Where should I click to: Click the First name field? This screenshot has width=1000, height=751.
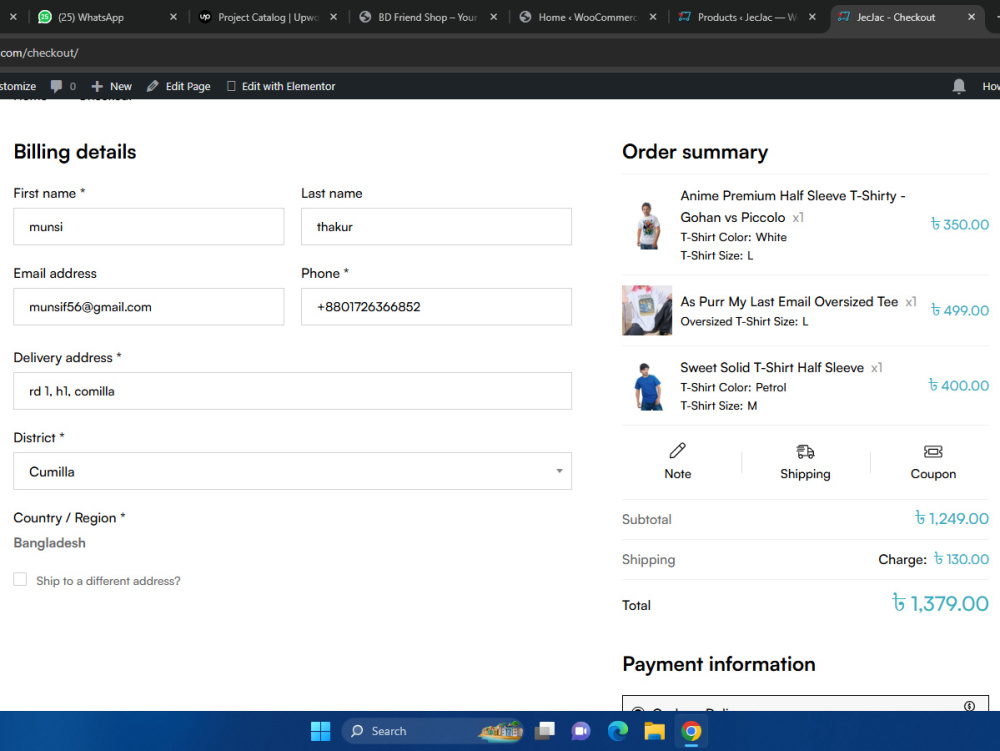coord(149,226)
